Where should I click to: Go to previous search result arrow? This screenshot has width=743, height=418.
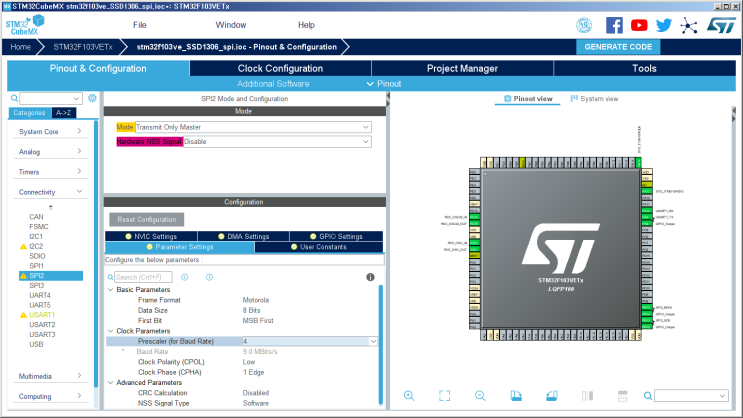[185, 277]
